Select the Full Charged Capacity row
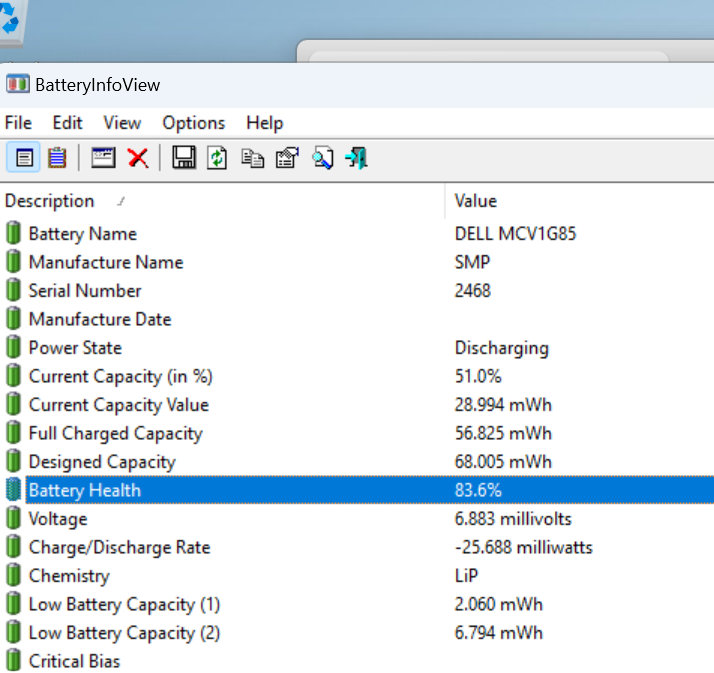The width and height of the screenshot is (714, 673). pyautogui.click(x=357, y=433)
